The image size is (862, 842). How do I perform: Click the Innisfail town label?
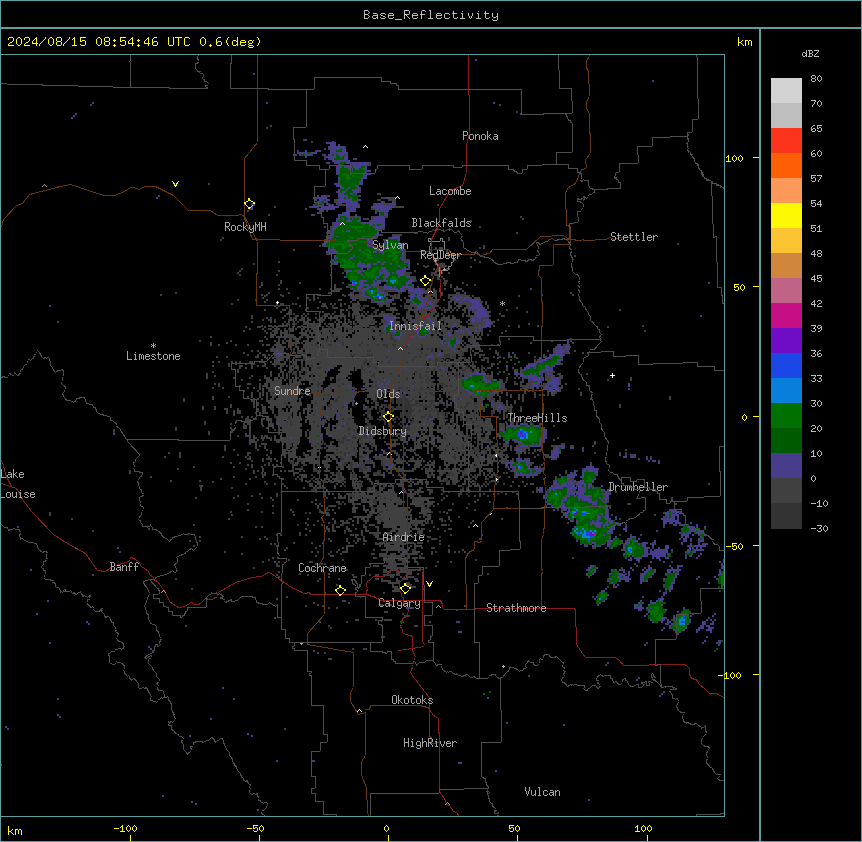point(416,326)
